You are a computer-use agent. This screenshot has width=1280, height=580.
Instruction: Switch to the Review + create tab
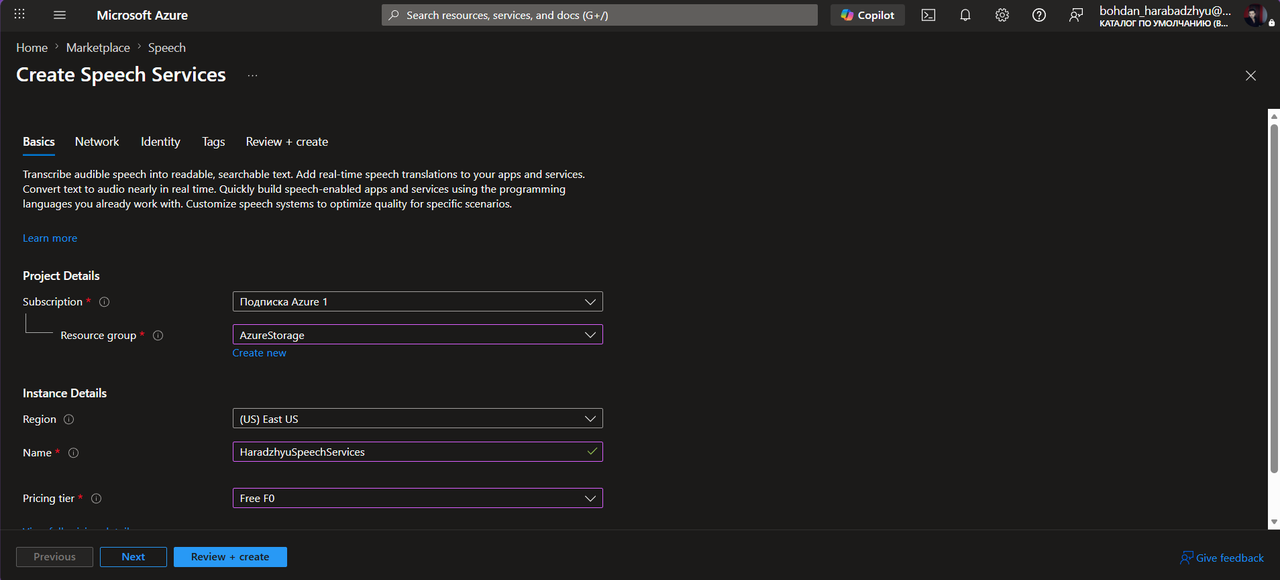(287, 142)
